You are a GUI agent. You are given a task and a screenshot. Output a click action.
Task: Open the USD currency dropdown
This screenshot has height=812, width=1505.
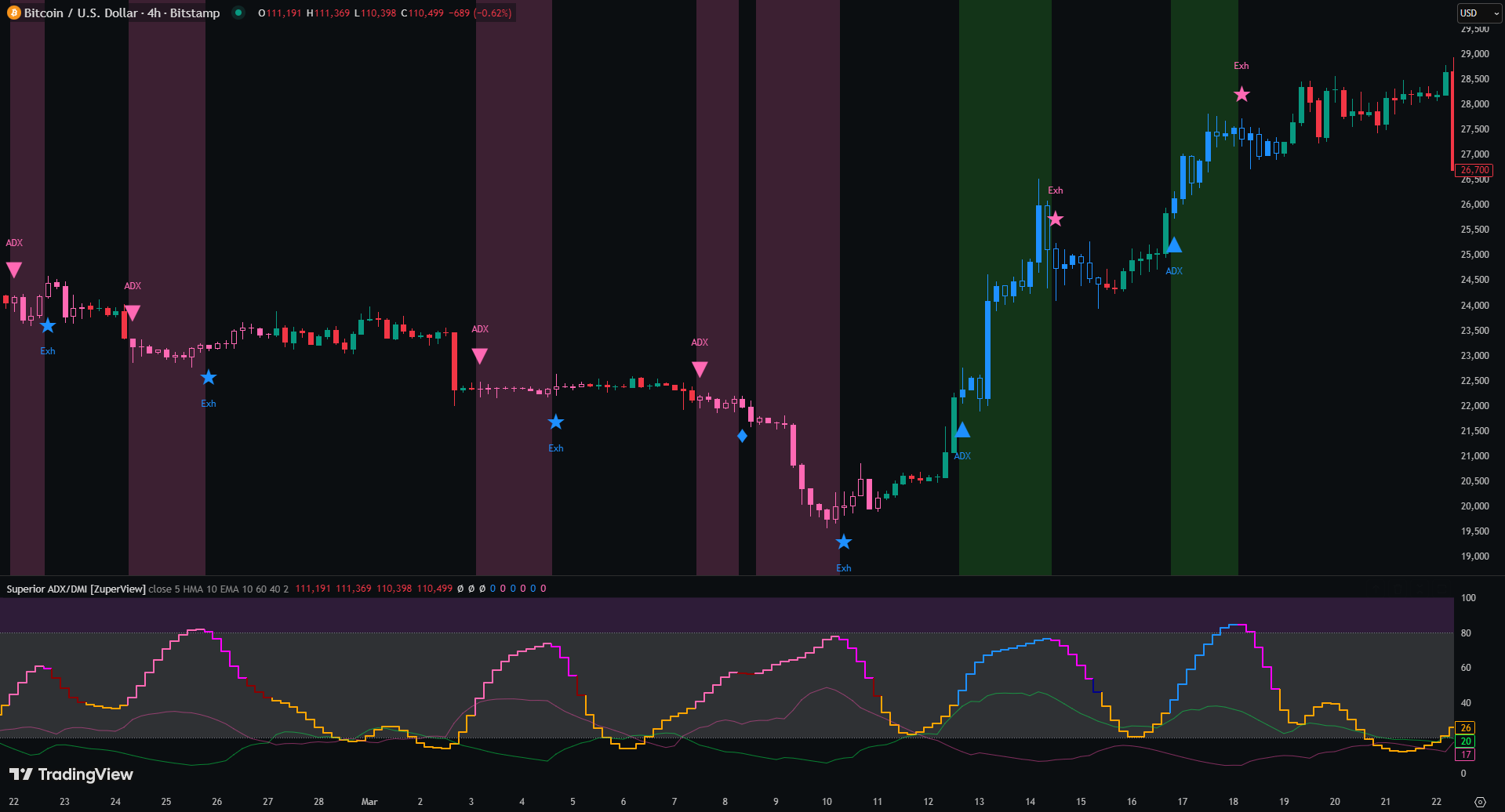(1478, 13)
